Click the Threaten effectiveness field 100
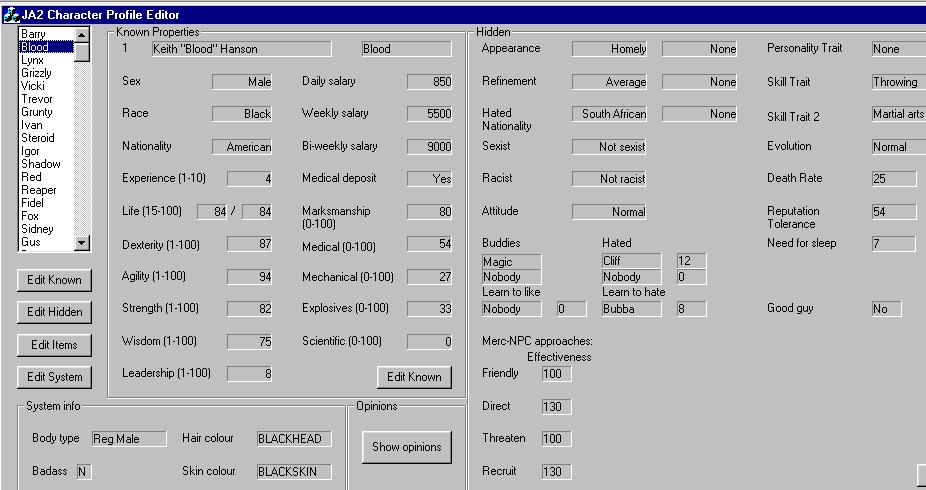This screenshot has width=926, height=490. pyautogui.click(x=556, y=439)
